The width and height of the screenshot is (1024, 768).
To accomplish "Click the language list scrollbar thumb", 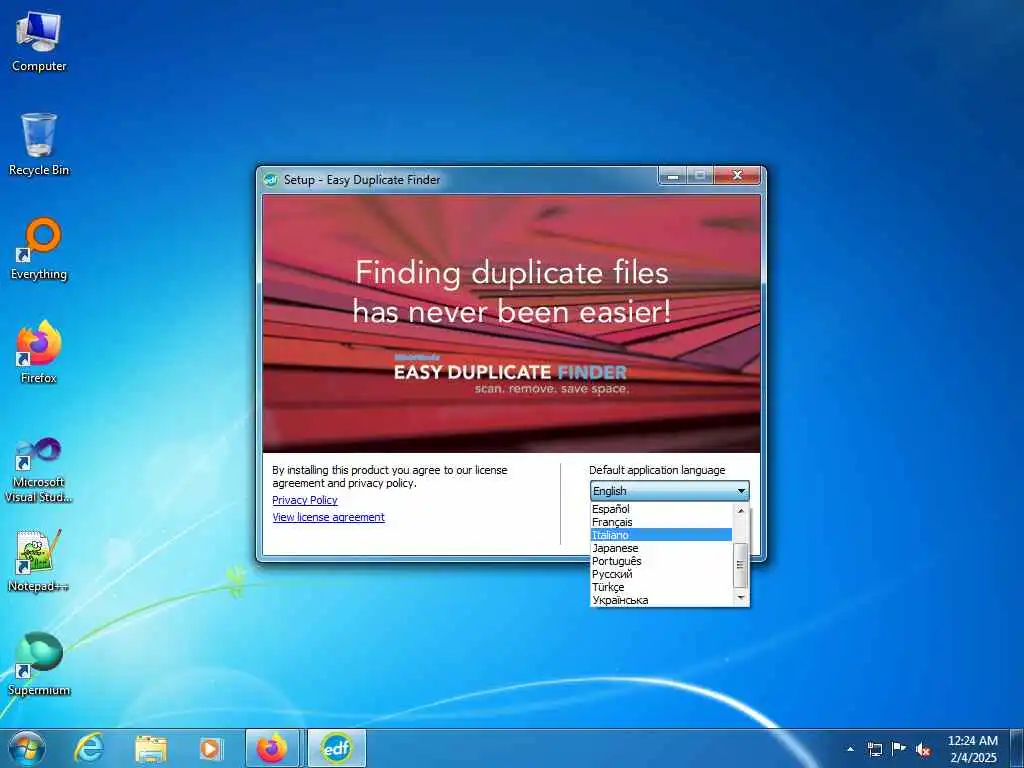I will coord(741,565).
